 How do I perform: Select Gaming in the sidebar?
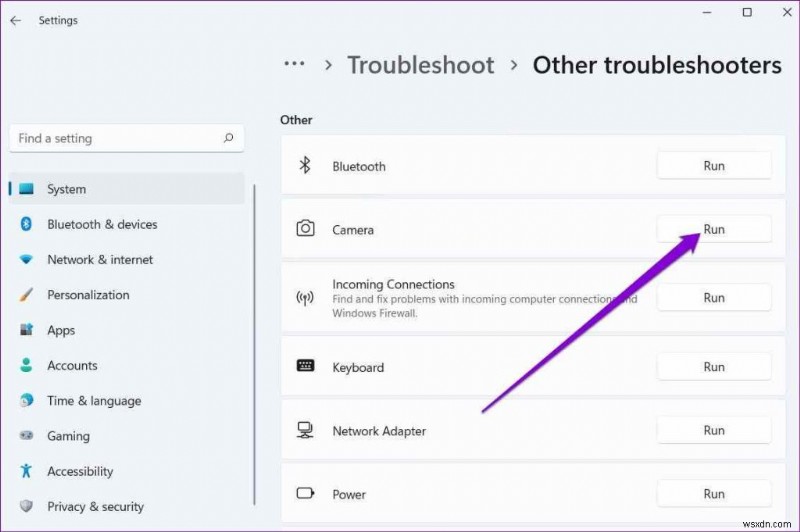[x=127, y=436]
